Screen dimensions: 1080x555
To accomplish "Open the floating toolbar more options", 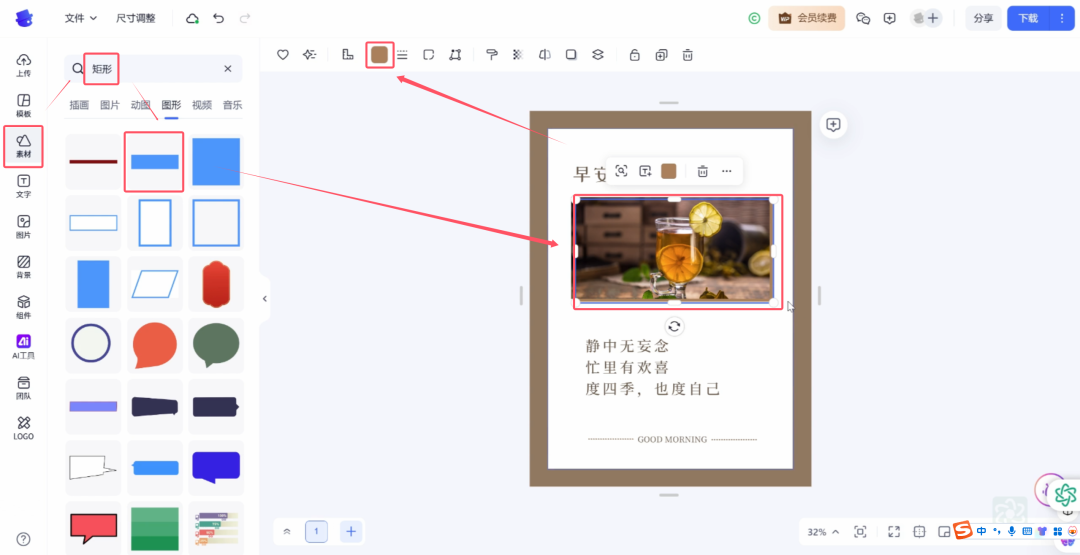I will (727, 171).
